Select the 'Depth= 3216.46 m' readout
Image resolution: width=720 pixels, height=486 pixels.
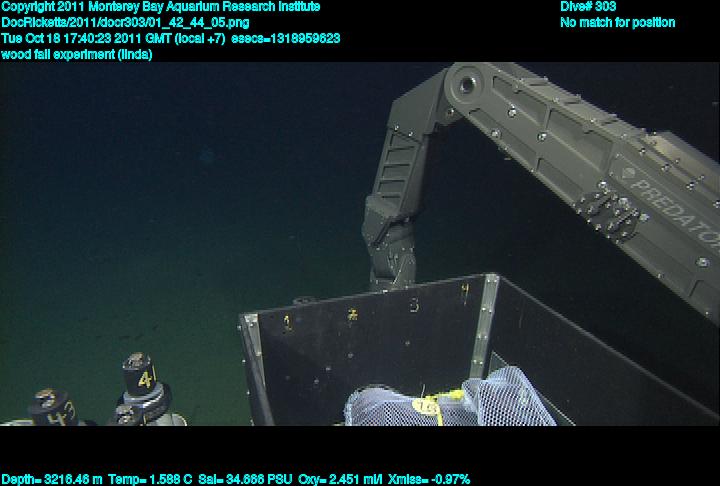[51, 479]
